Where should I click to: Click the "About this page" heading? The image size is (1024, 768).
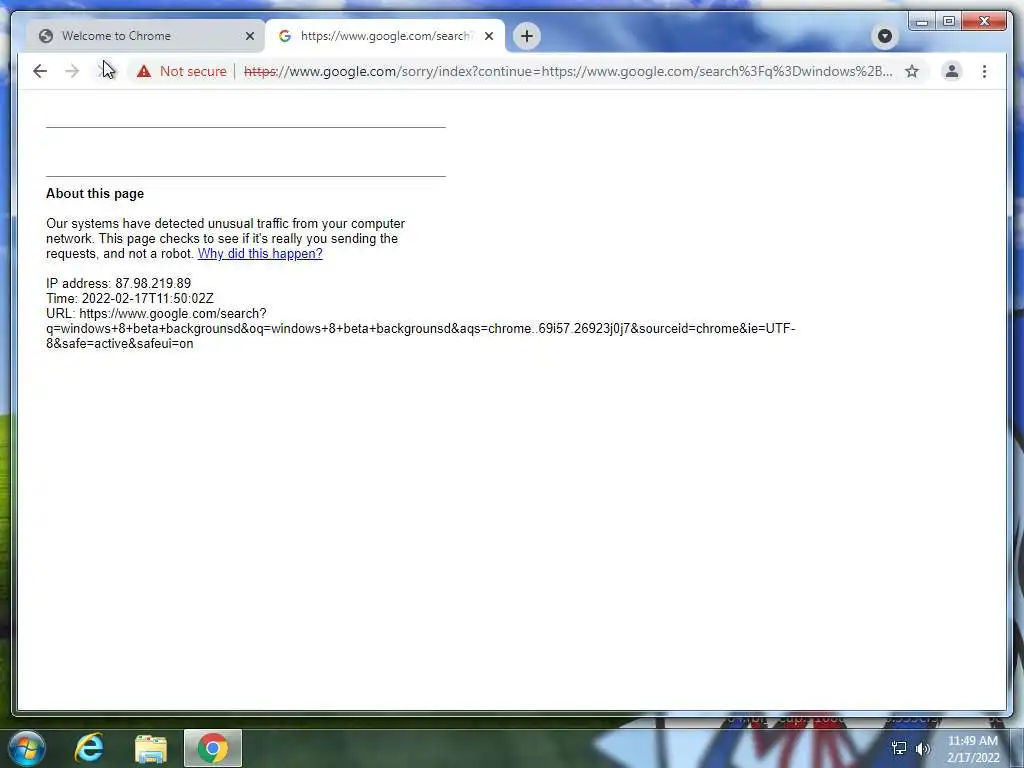tap(95, 193)
